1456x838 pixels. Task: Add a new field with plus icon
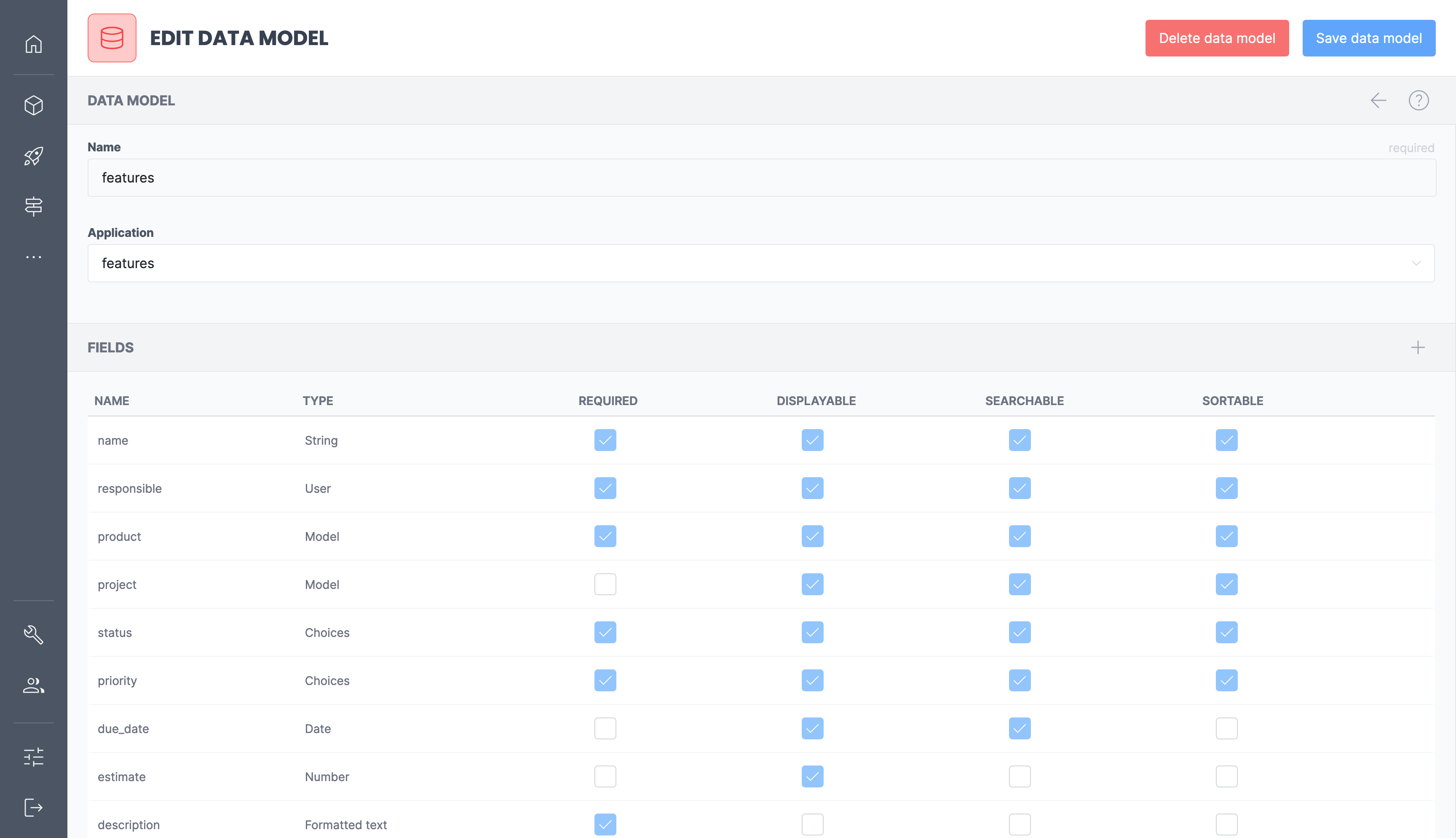coord(1418,348)
